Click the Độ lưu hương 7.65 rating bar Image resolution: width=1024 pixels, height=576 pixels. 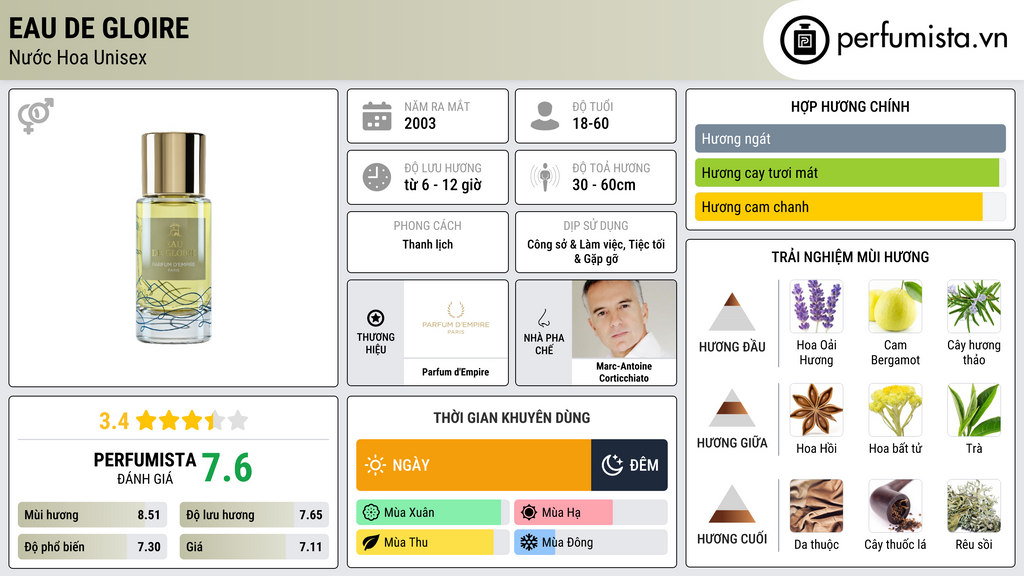pos(254,515)
